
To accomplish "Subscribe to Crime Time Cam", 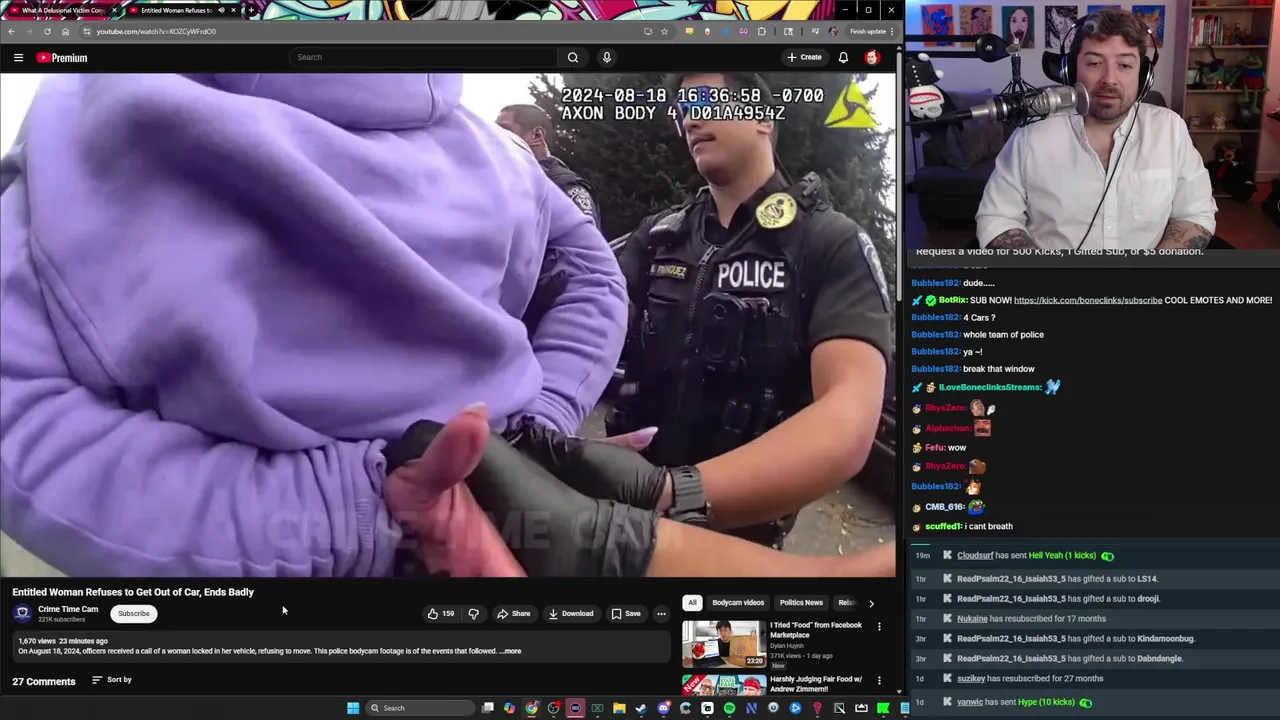I will [133, 614].
